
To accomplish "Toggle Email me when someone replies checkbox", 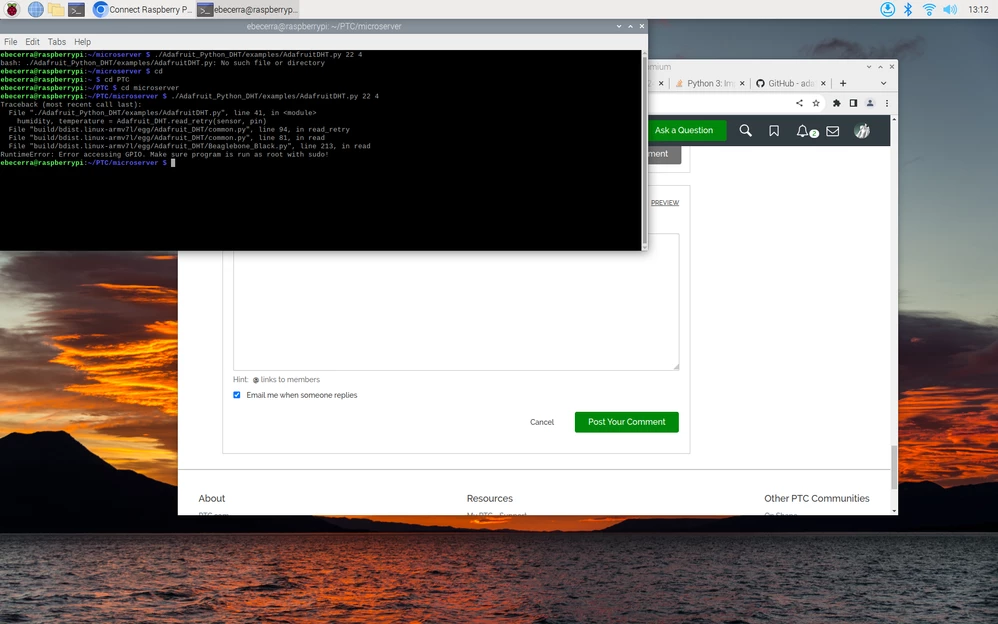I will 237,395.
